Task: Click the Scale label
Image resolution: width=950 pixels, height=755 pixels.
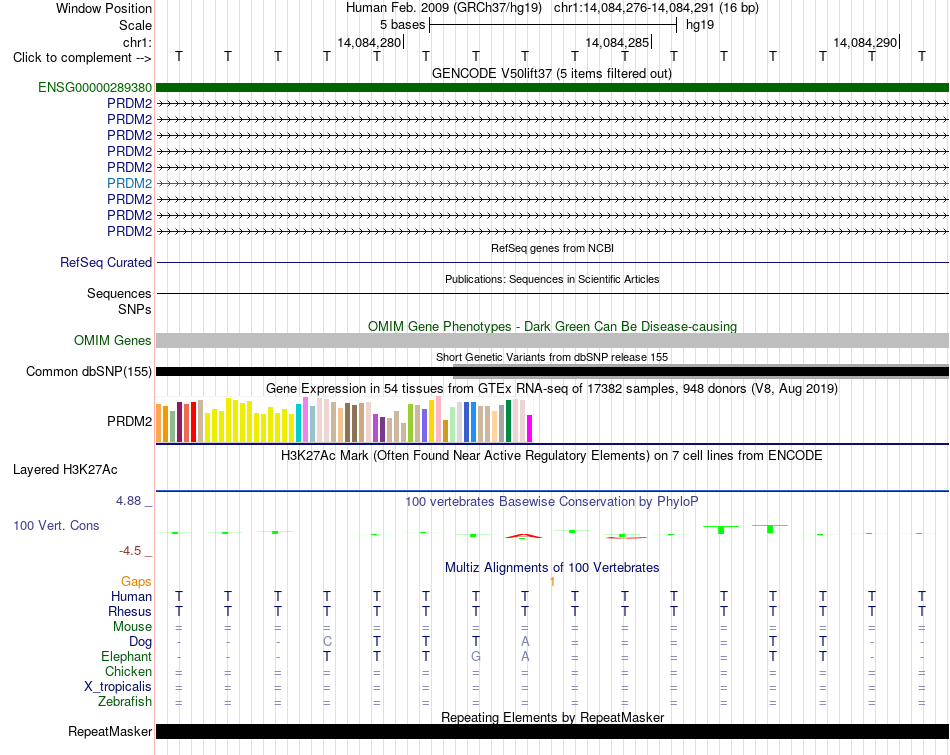Action: (x=135, y=25)
